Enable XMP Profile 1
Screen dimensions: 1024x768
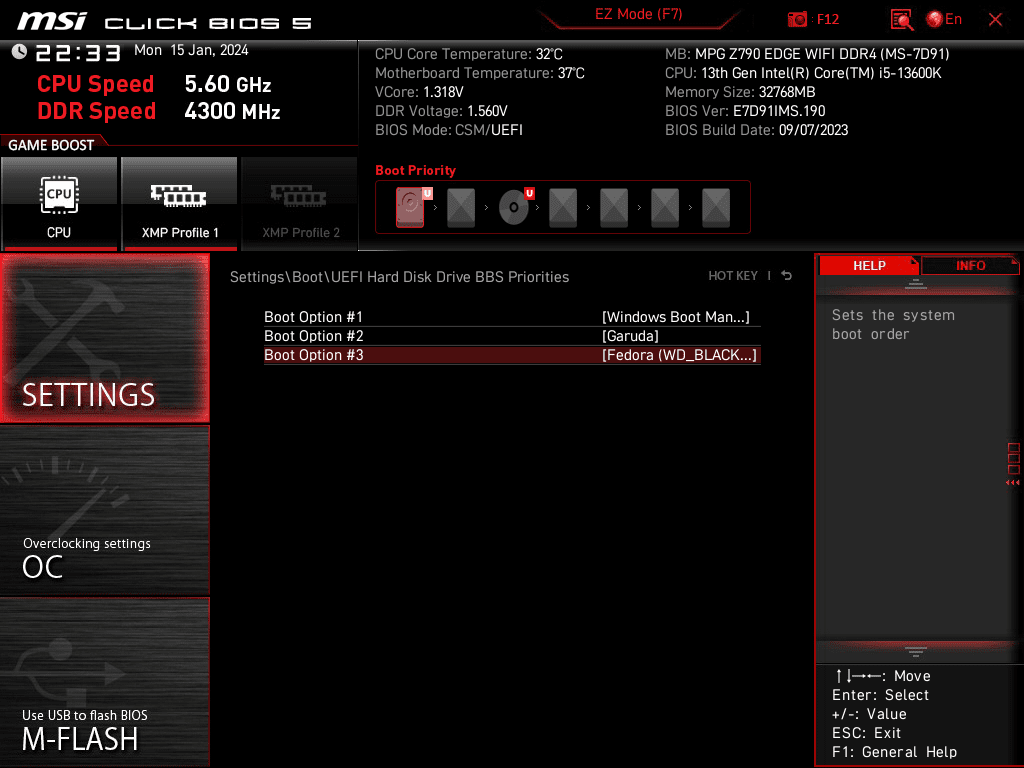(179, 204)
